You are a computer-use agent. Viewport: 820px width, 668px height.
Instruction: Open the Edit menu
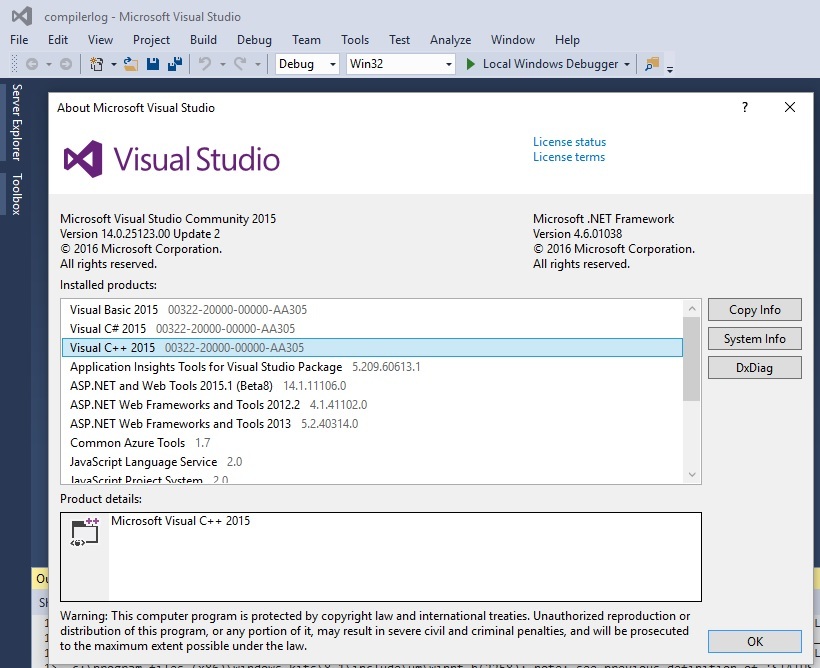coord(58,40)
